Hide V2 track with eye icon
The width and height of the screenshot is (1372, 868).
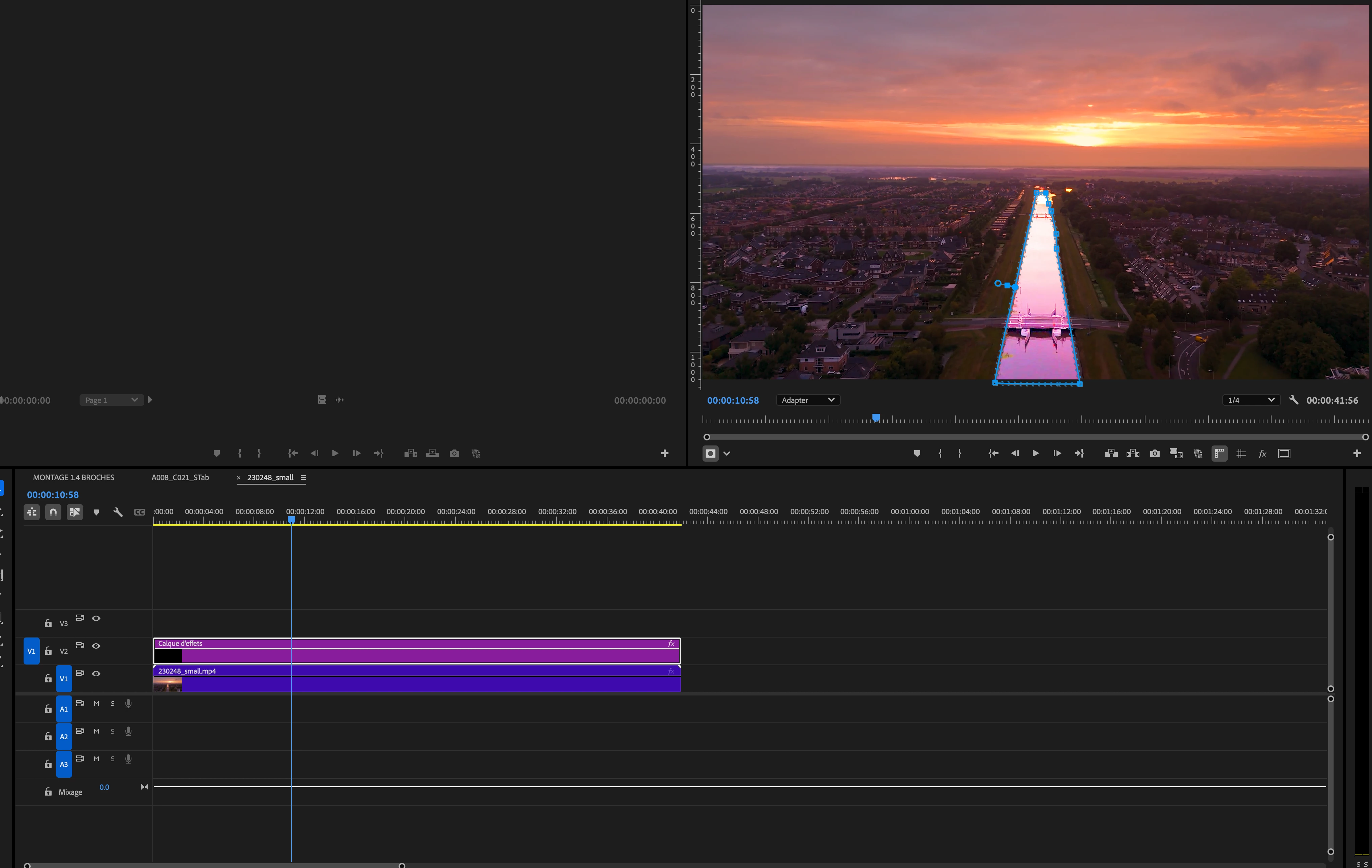pyautogui.click(x=96, y=646)
